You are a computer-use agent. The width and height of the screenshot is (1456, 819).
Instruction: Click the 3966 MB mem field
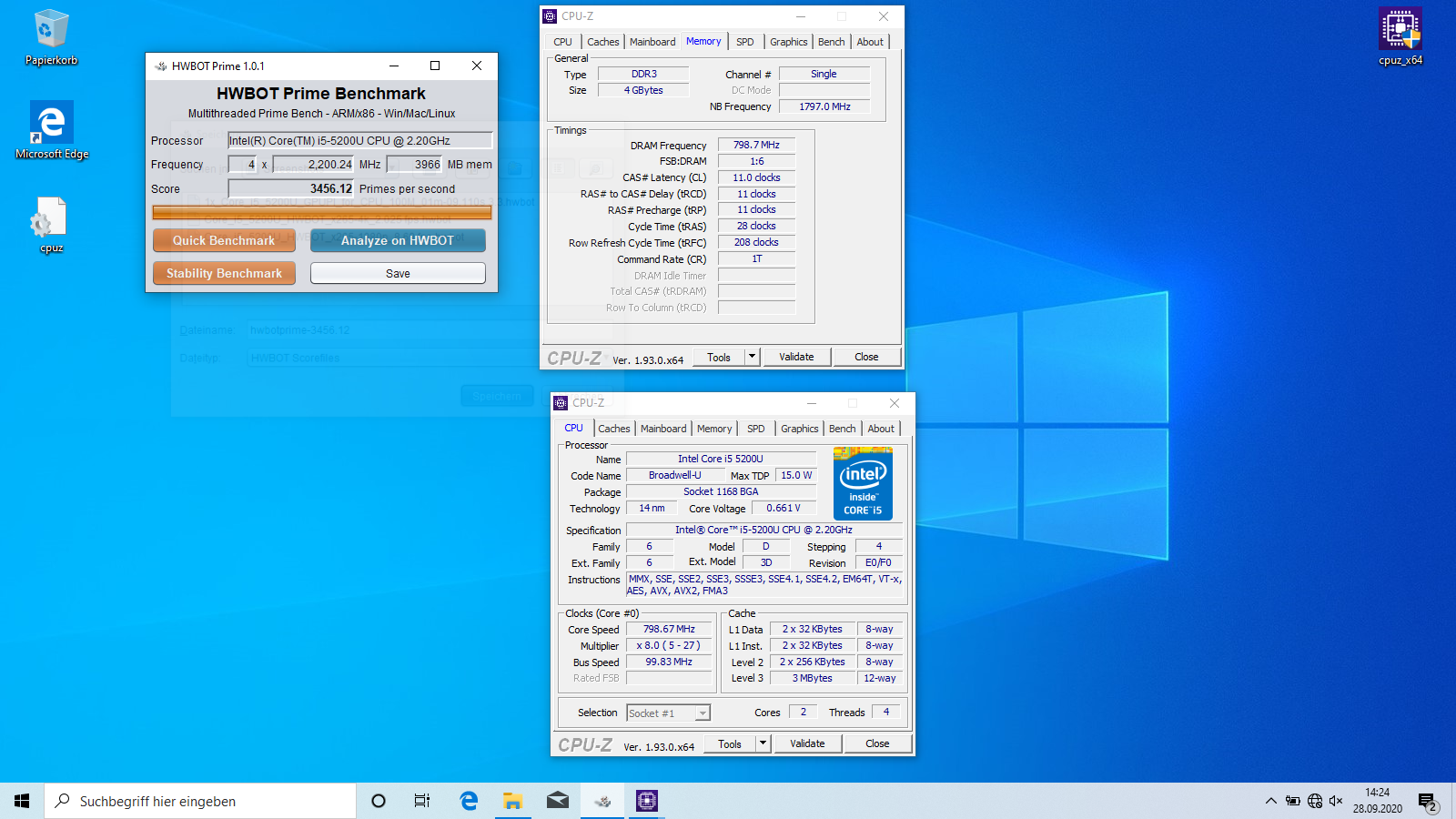pos(415,164)
